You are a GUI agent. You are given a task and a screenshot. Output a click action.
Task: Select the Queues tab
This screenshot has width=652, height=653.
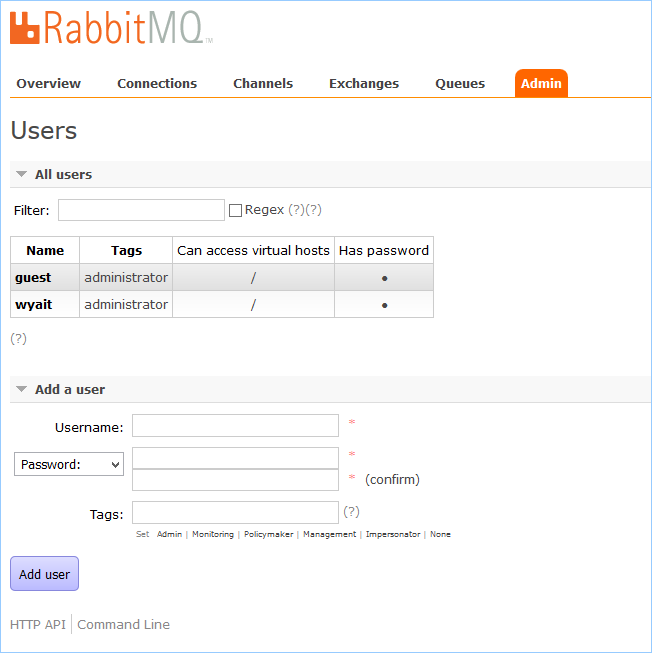point(460,83)
